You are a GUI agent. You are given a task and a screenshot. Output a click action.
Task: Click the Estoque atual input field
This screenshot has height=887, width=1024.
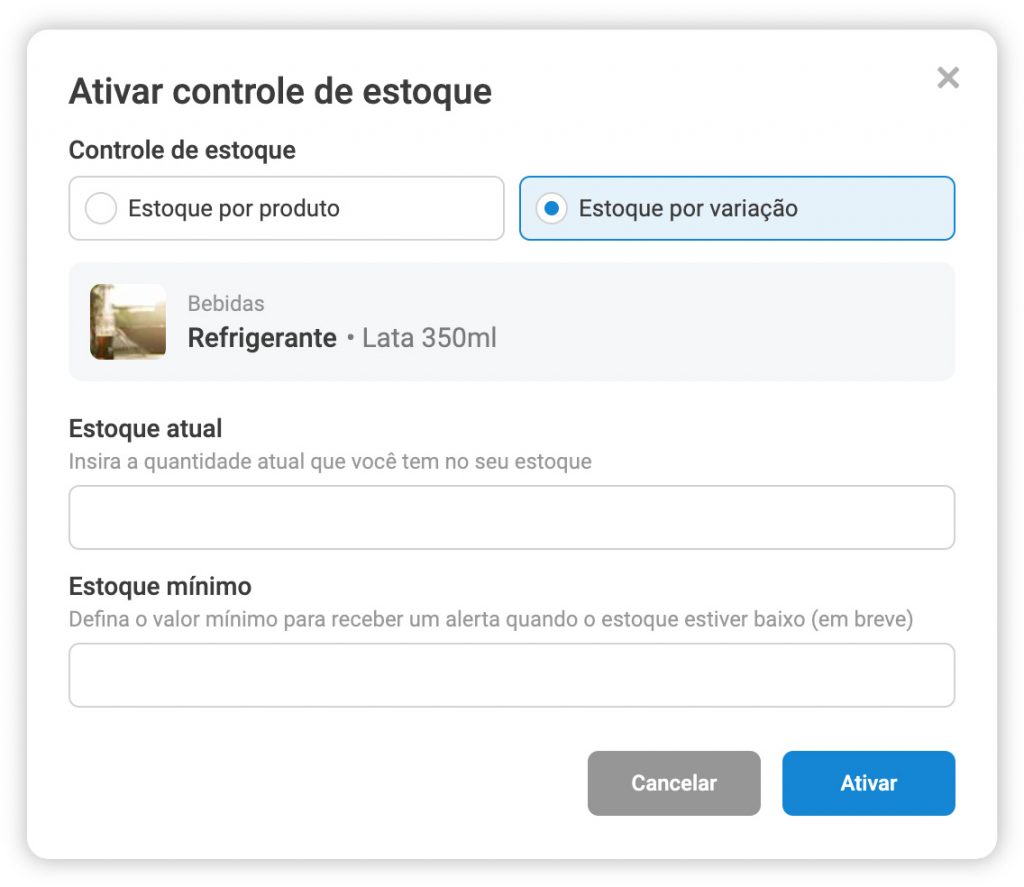[x=512, y=516]
